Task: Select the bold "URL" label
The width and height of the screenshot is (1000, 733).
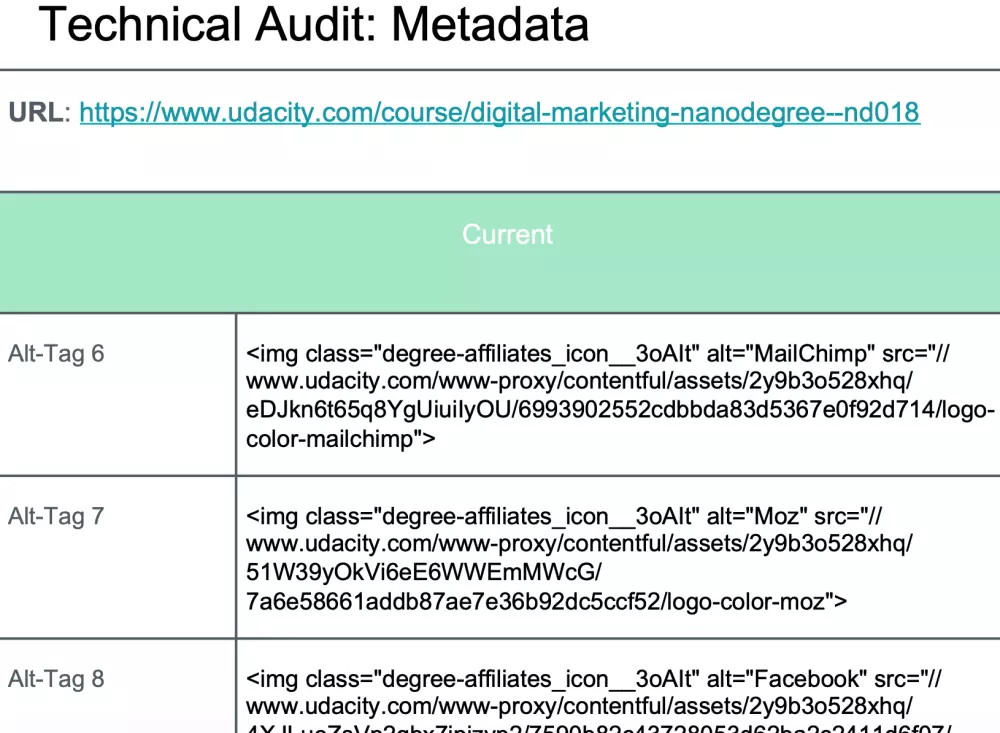Action: point(36,113)
